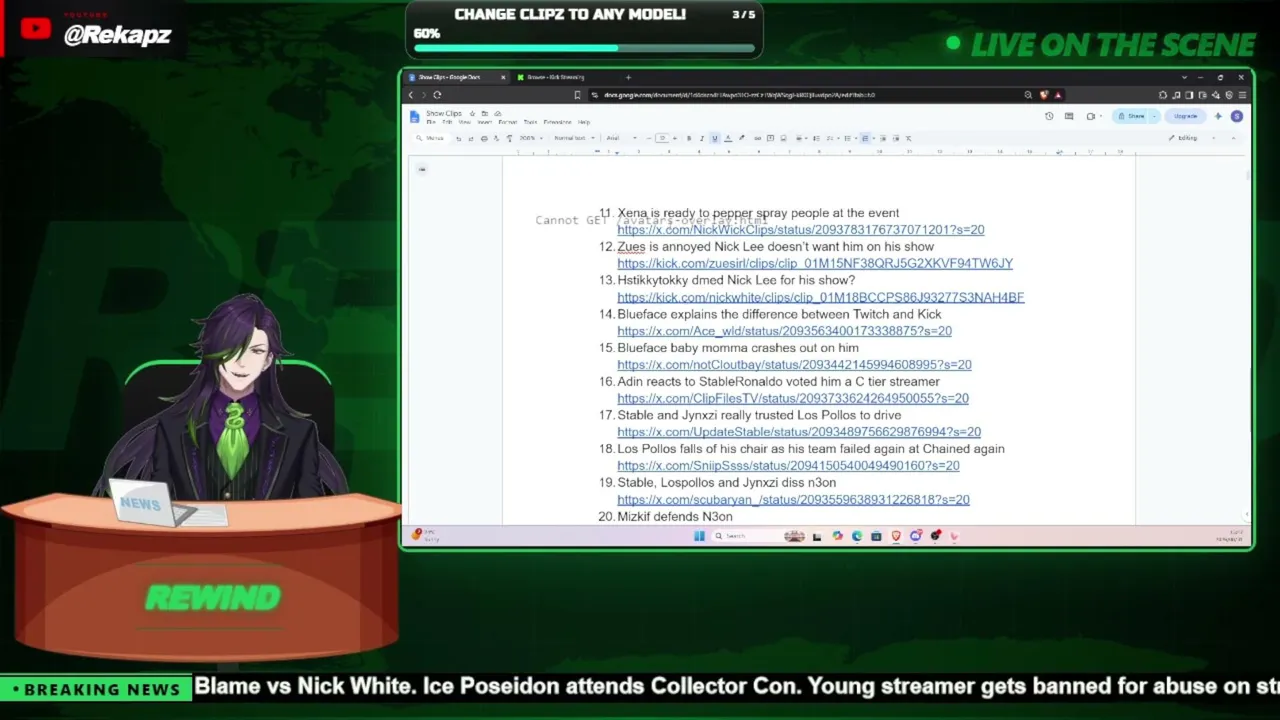Open the notCloutbay x.com link
Screen dimensions: 1280x720
(x=794, y=365)
